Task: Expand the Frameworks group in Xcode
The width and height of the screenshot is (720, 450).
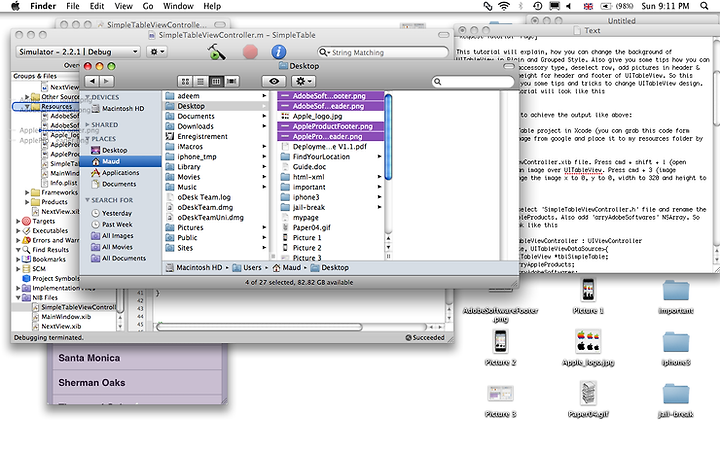Action: [27, 192]
